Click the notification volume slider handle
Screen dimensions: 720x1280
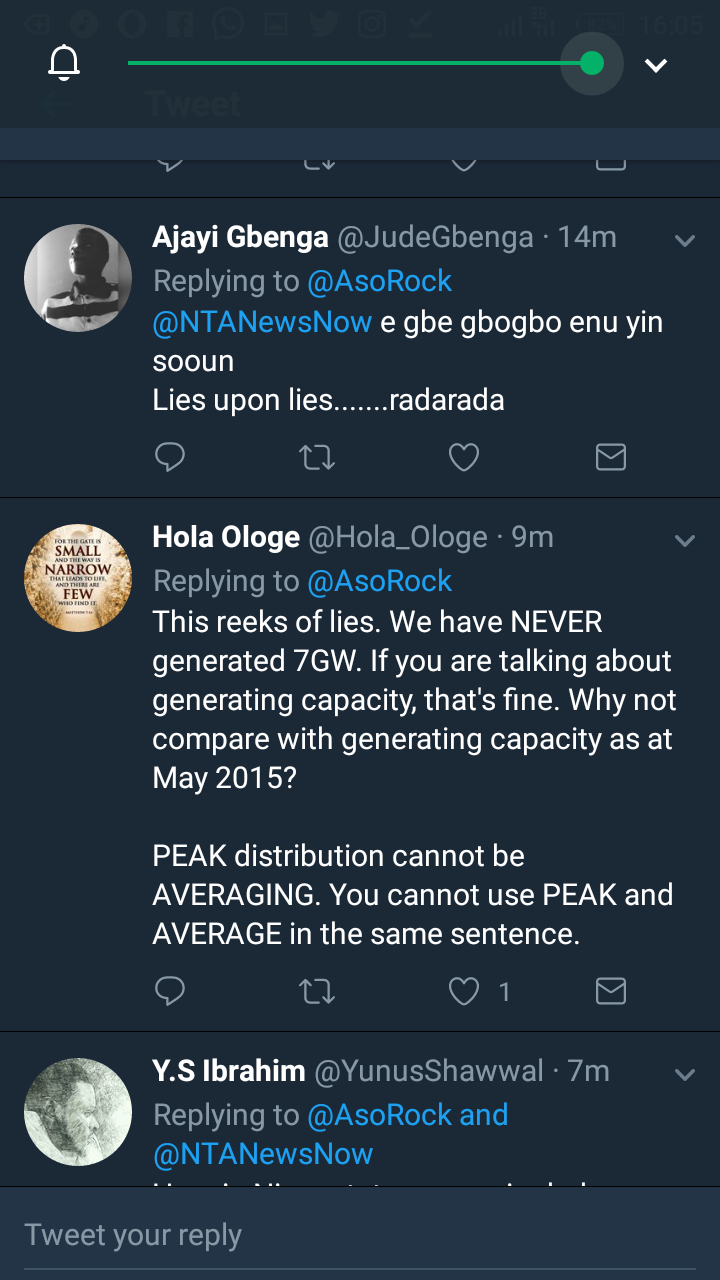[592, 64]
